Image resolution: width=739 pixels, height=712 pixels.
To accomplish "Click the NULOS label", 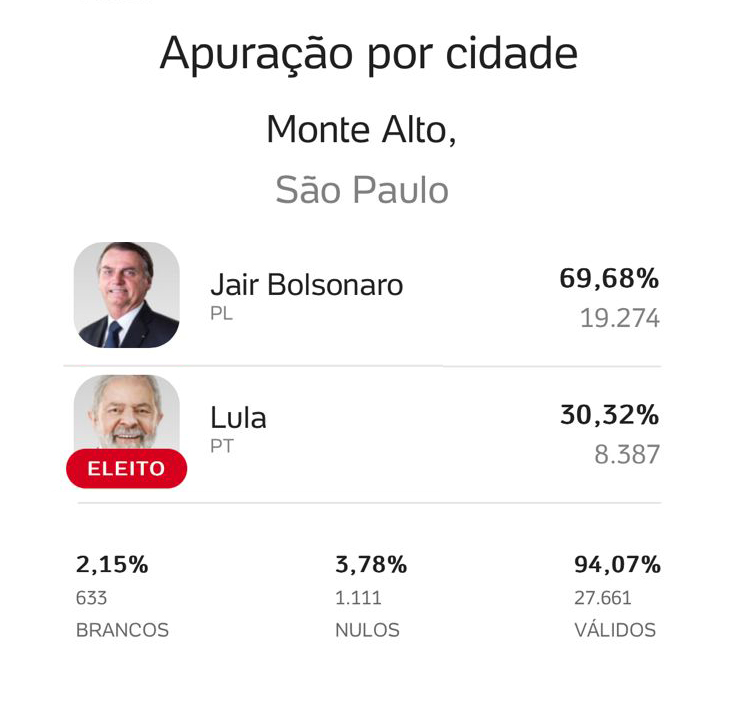I will point(367,631).
